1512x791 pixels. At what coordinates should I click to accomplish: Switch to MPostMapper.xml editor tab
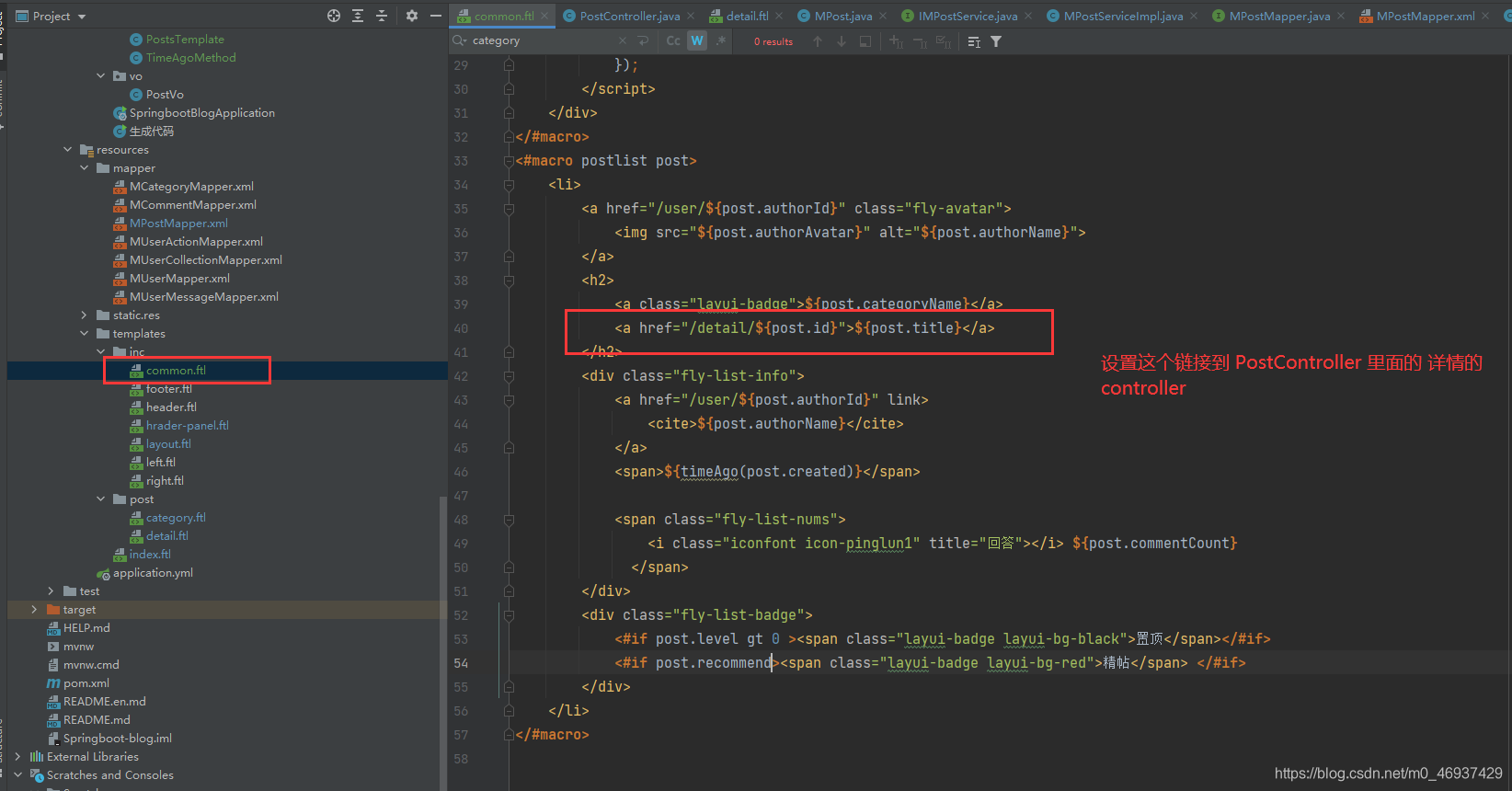coord(1426,16)
